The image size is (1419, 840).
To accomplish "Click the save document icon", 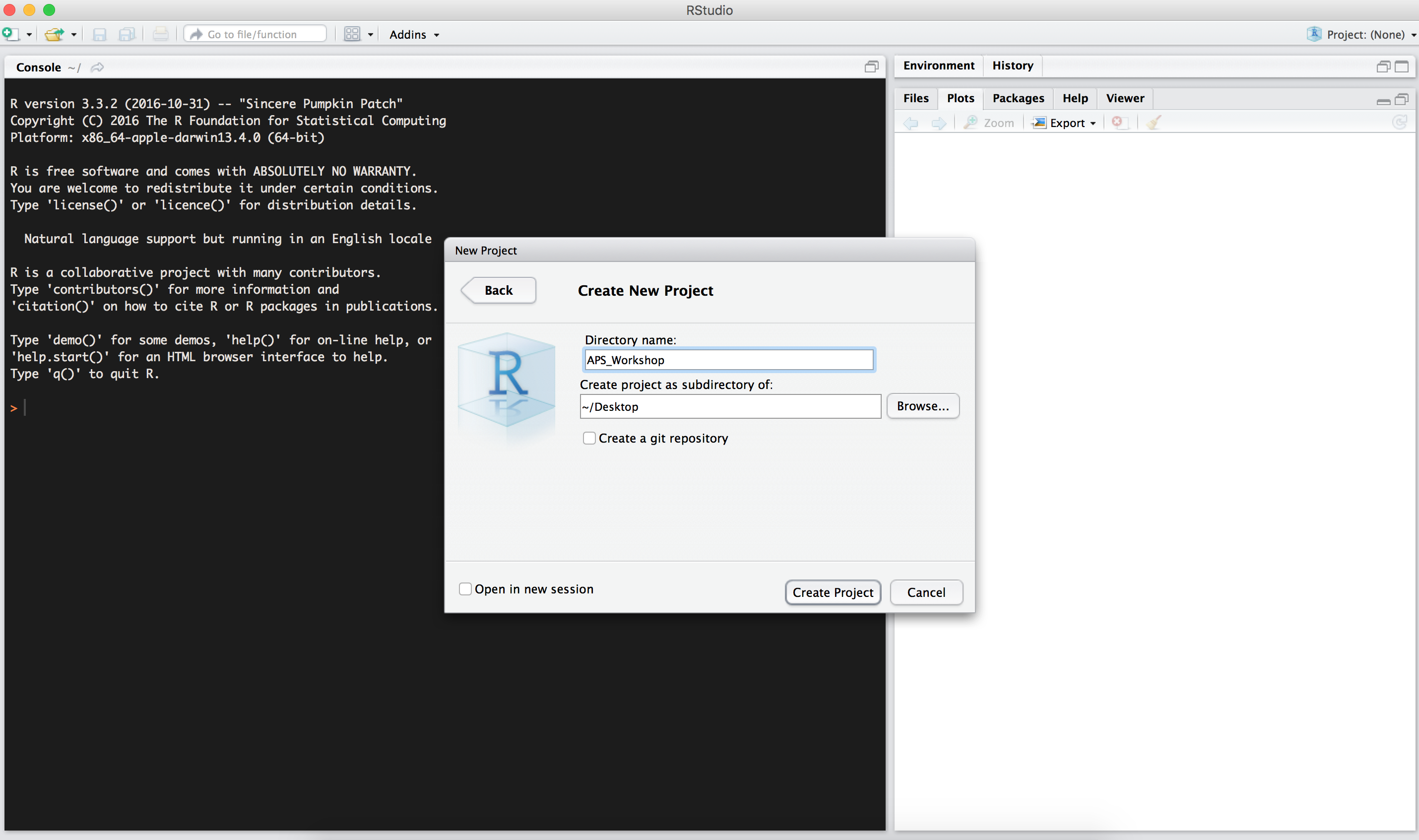I will point(99,35).
